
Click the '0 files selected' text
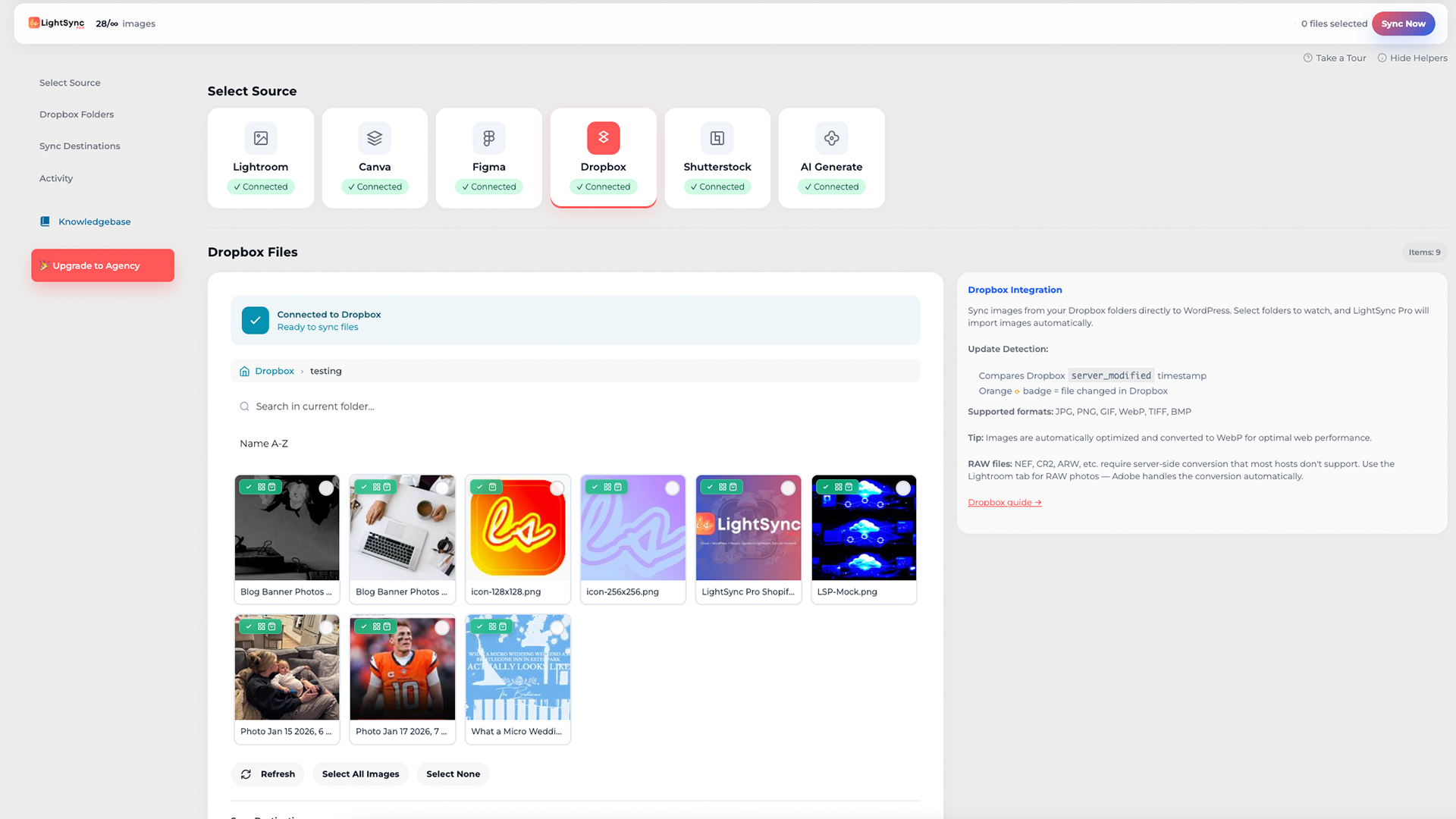[1334, 24]
